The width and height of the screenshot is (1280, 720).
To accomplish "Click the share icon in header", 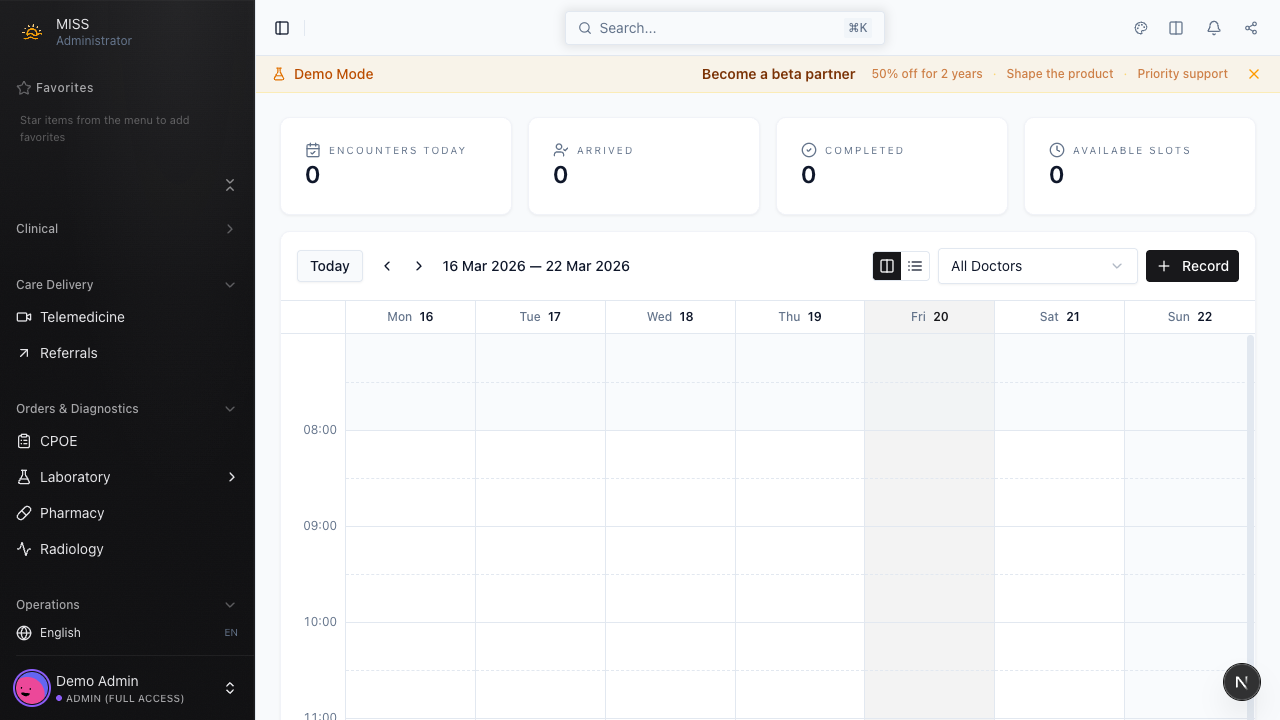I will pyautogui.click(x=1251, y=28).
